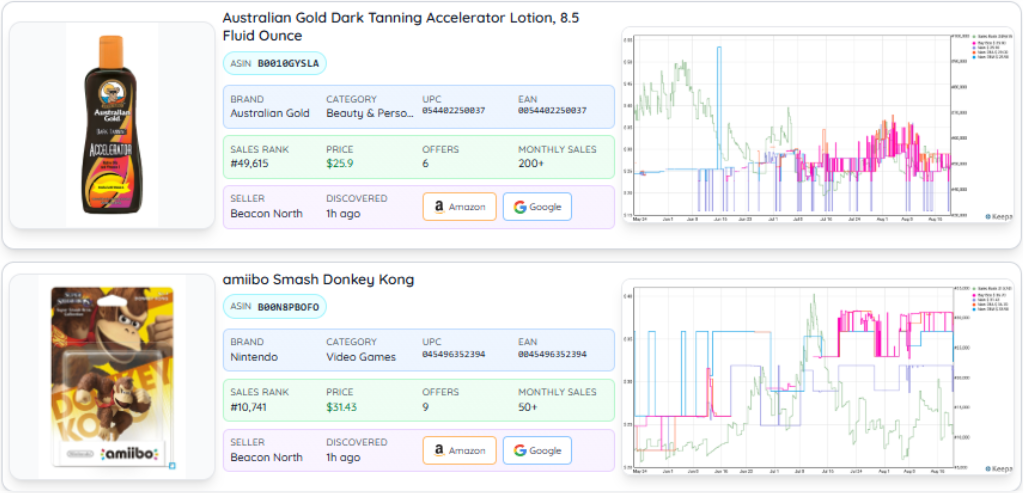Click brand value Nintendo
1024x493 pixels.
(x=254, y=357)
